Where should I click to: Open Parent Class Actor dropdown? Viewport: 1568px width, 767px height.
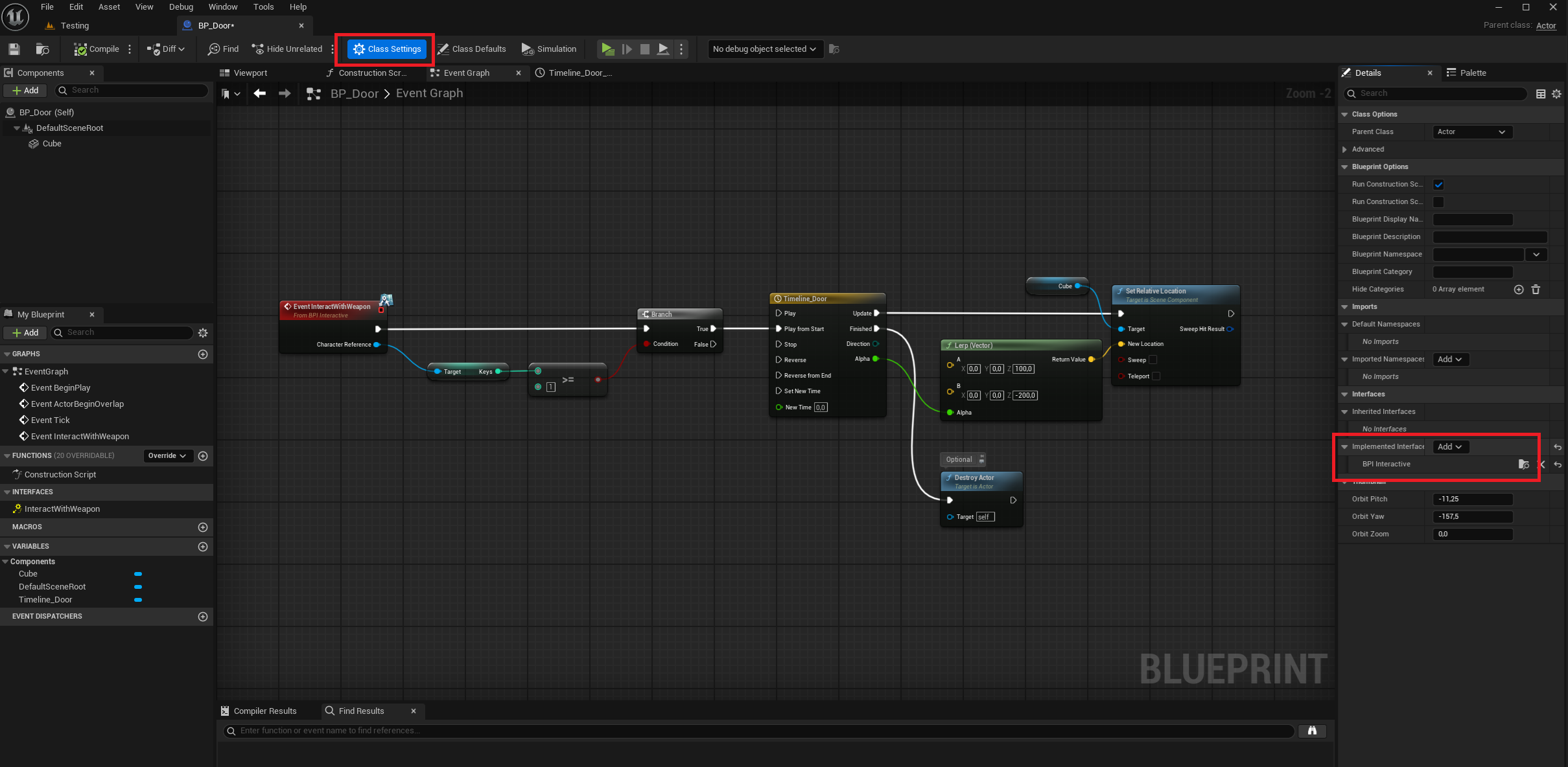tap(1471, 132)
